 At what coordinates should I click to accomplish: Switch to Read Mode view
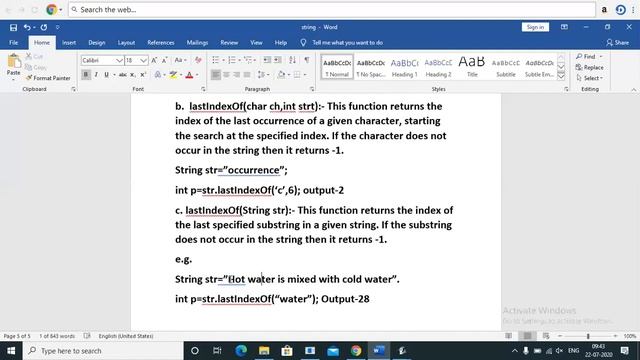pyautogui.click(x=508, y=336)
